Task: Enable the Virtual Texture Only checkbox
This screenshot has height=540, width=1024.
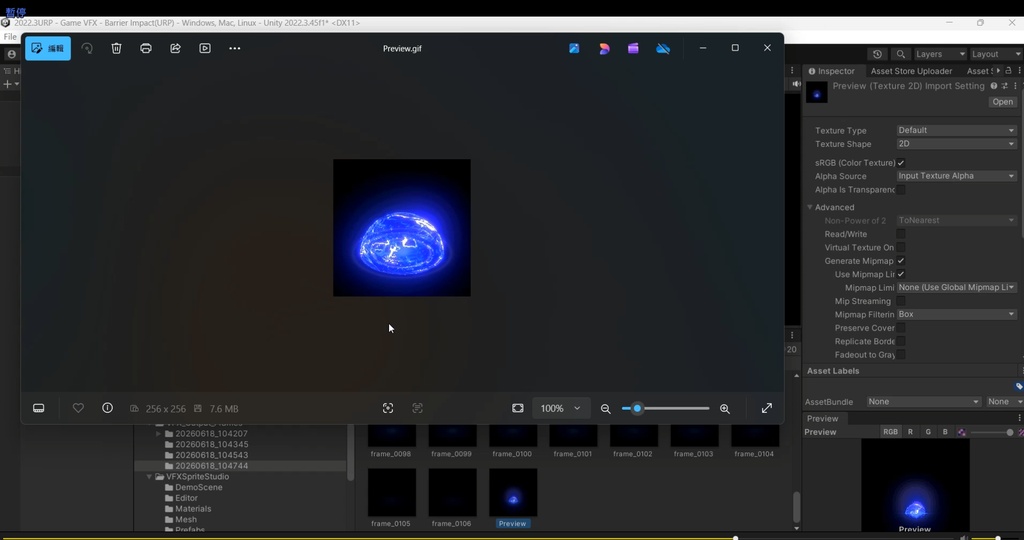Action: [901, 247]
